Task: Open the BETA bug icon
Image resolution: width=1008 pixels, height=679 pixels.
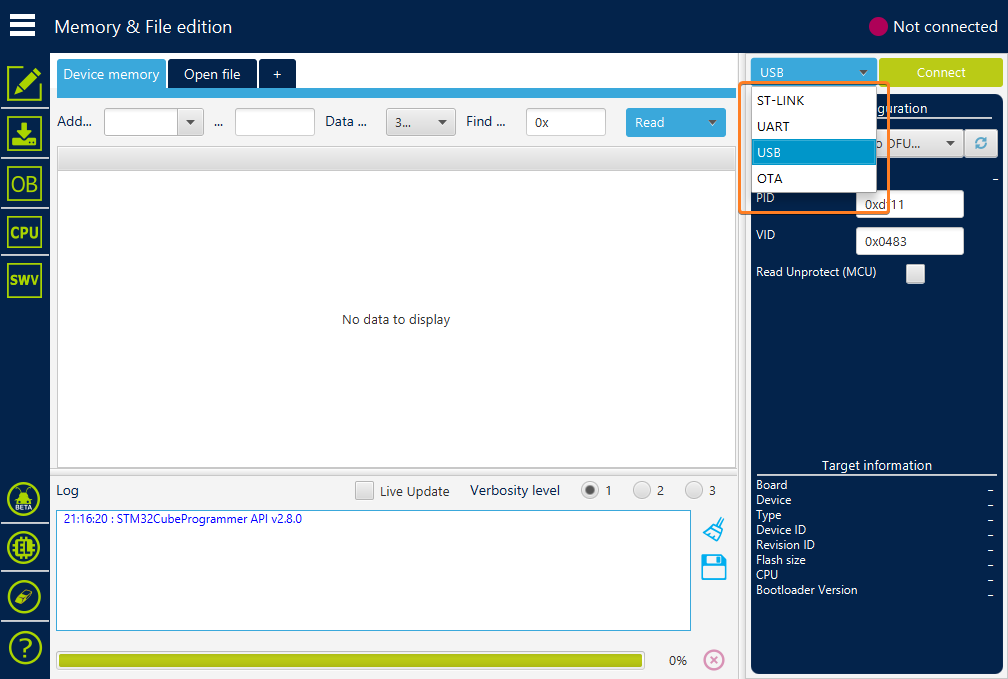Action: [x=24, y=499]
